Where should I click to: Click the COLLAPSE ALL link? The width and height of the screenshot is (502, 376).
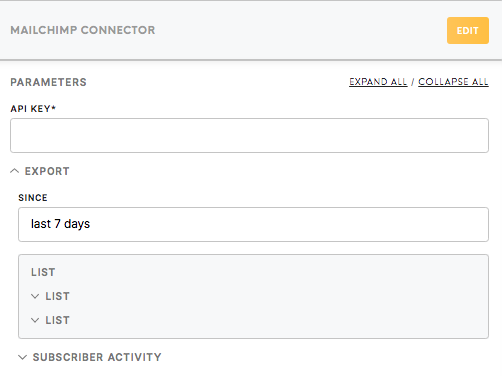click(453, 82)
